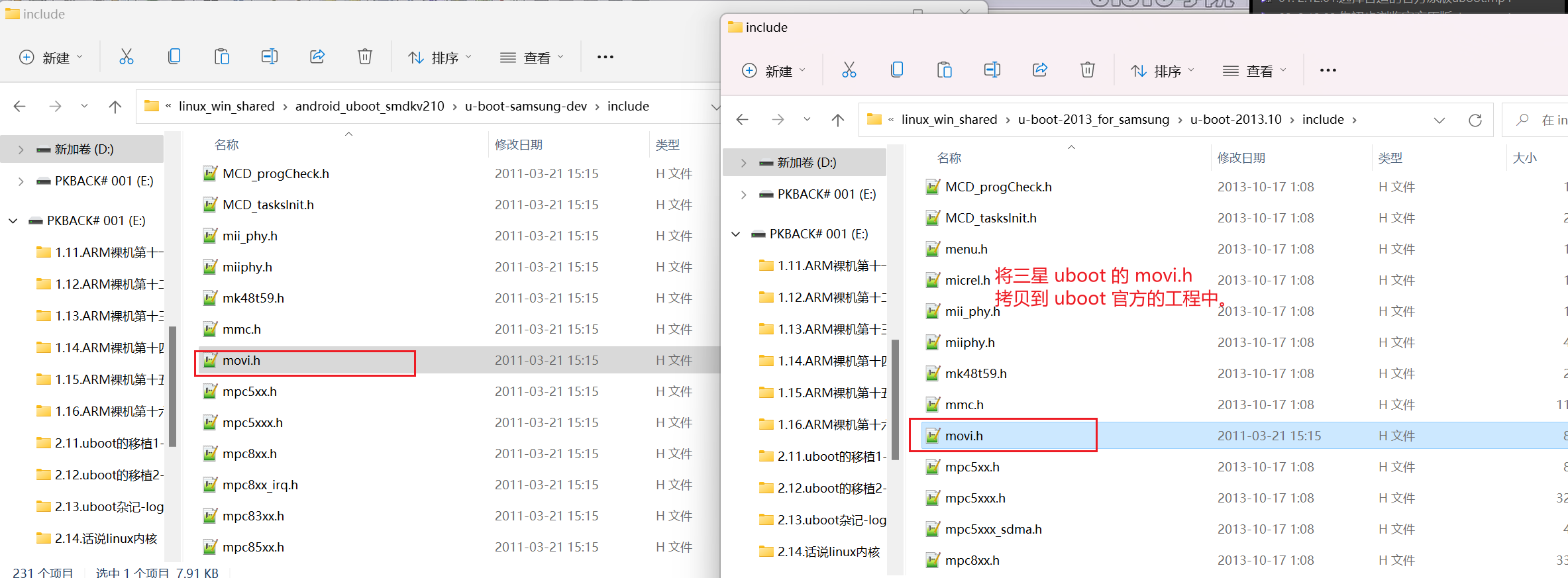
Task: Click android_uboot_smdkv210 in left address bar
Action: click(x=370, y=106)
